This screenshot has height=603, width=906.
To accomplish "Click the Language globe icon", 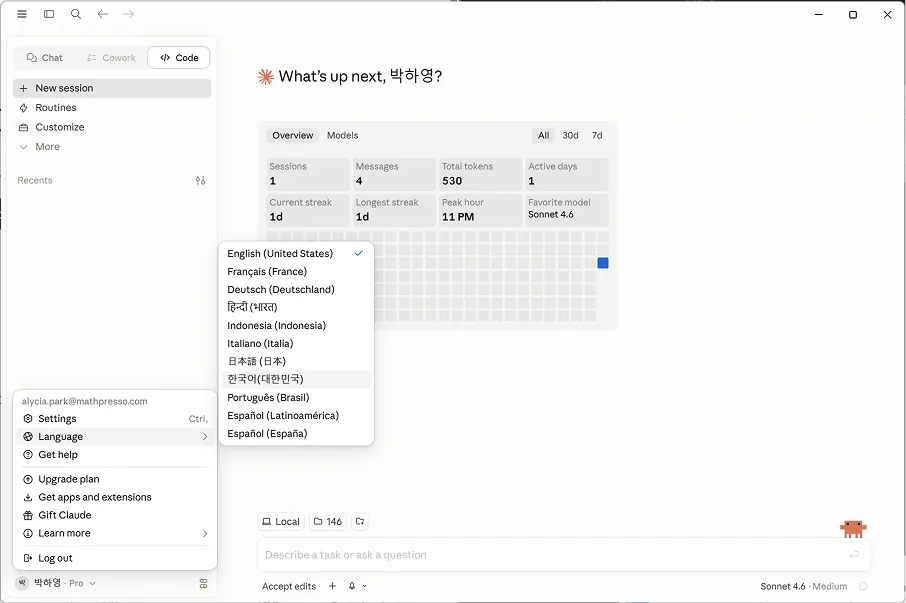I will click(28, 437).
